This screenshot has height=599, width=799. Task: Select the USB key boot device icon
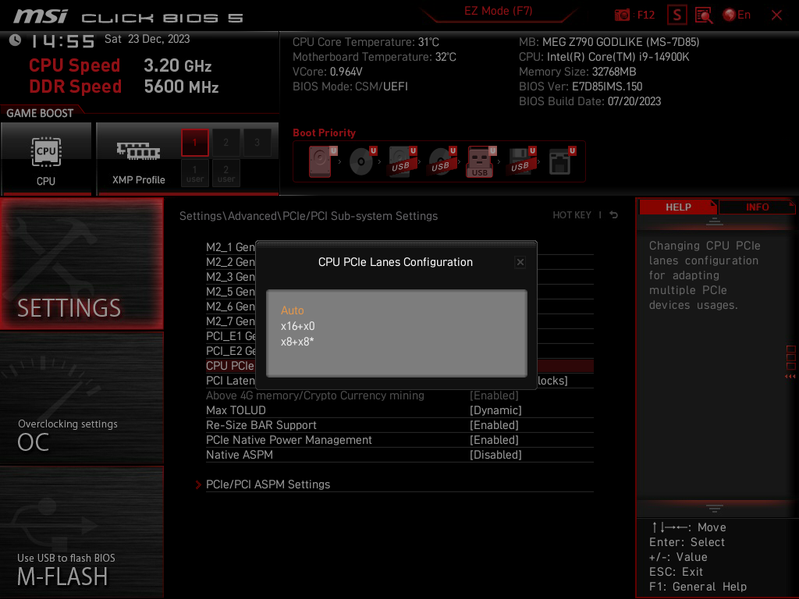(x=481, y=161)
